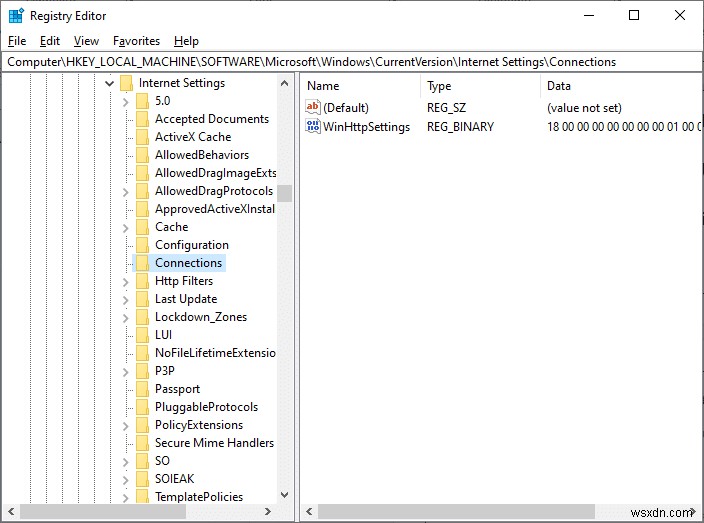Image resolution: width=704 pixels, height=523 pixels.
Task: Expand the Cache key
Action: pos(126,228)
